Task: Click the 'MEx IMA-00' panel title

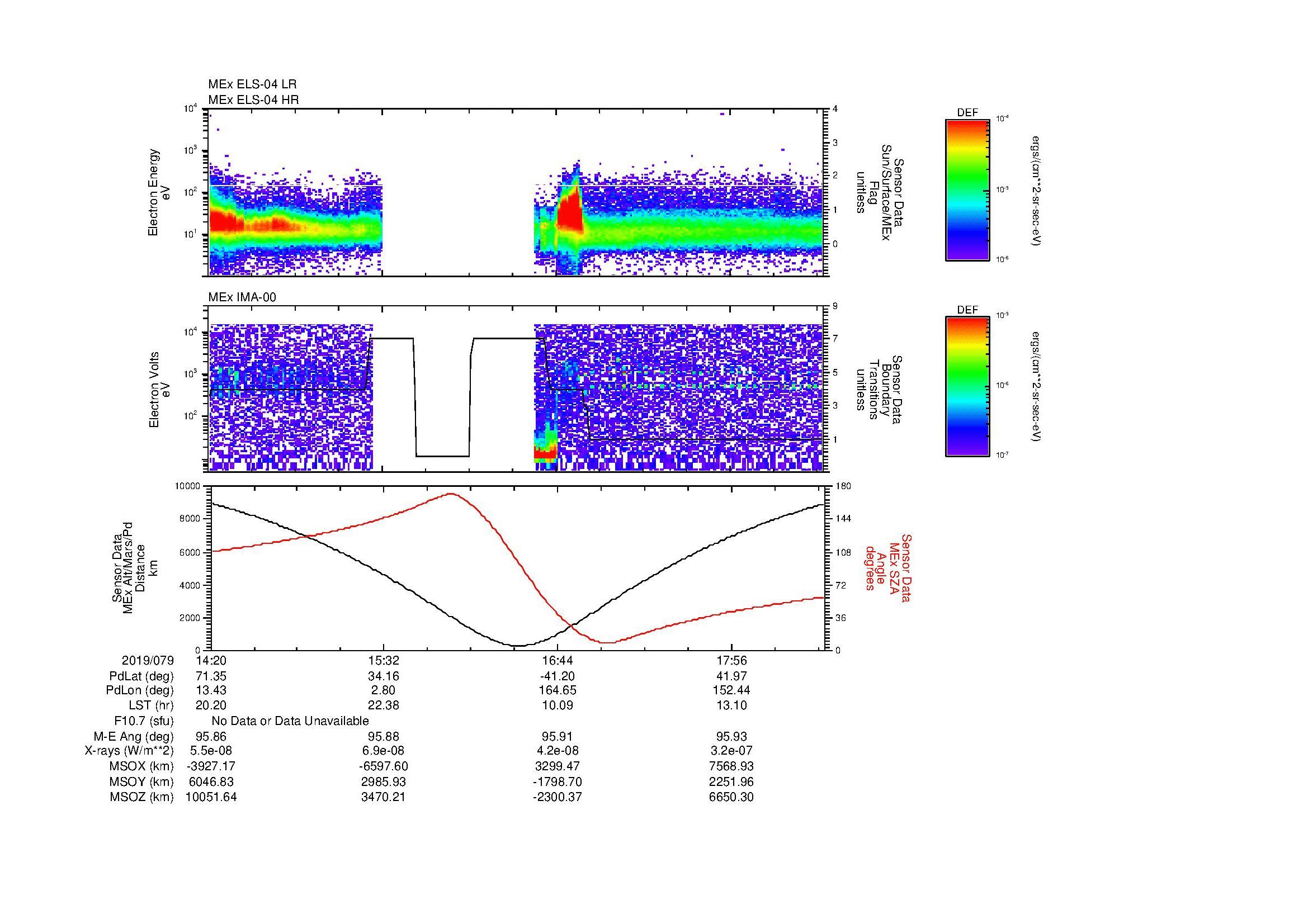Action: point(242,297)
